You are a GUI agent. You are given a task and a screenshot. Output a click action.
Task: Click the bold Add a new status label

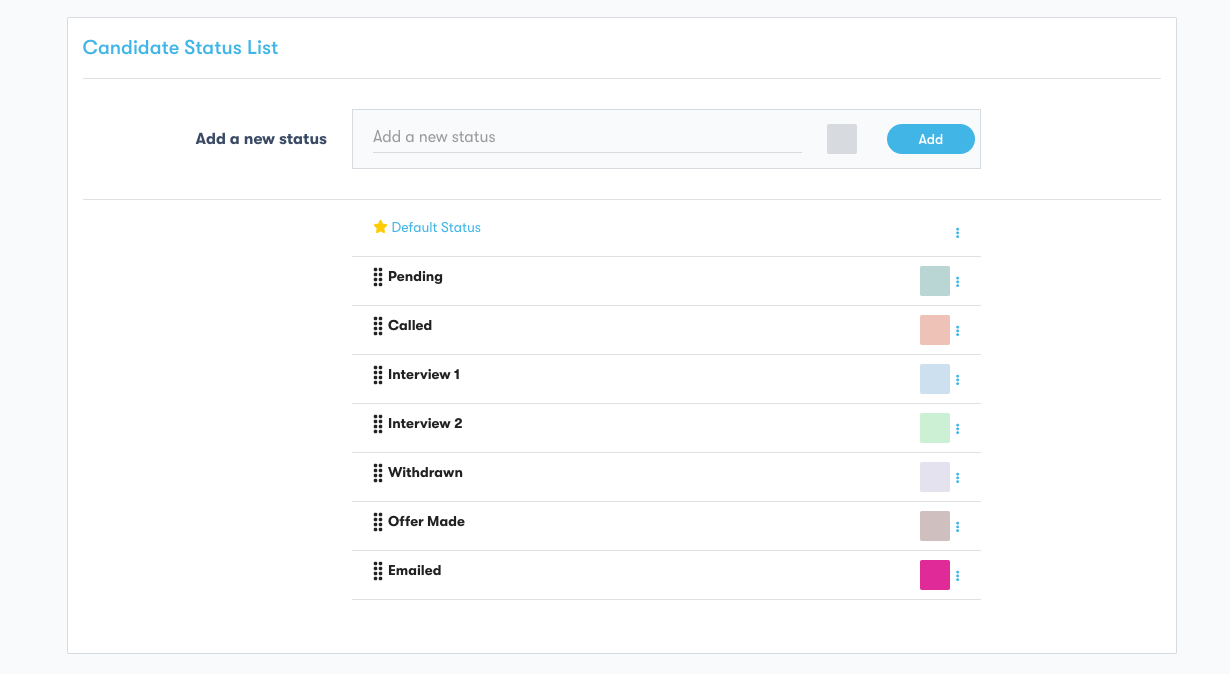point(261,139)
